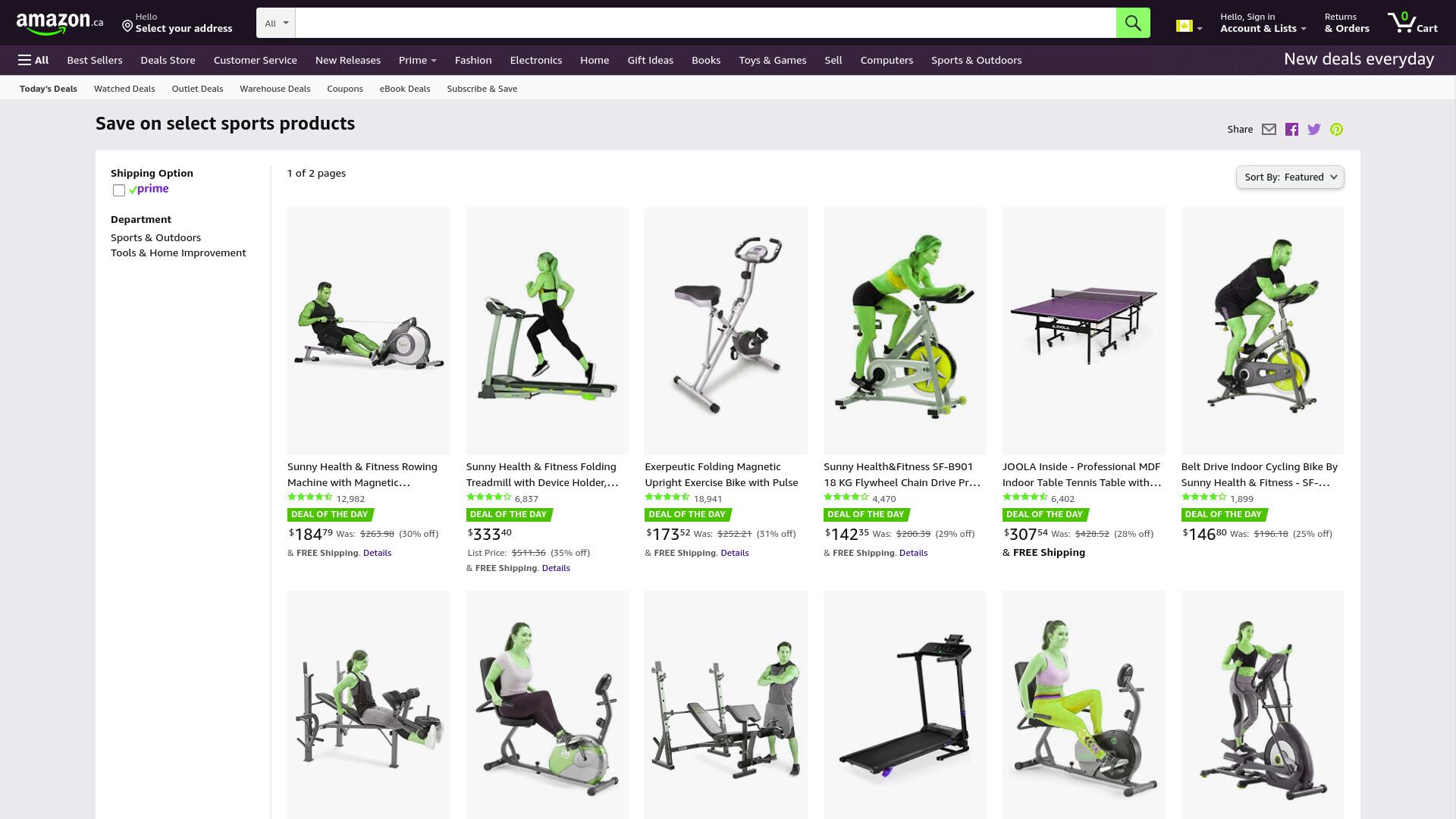Share via email envelope icon

click(x=1269, y=130)
